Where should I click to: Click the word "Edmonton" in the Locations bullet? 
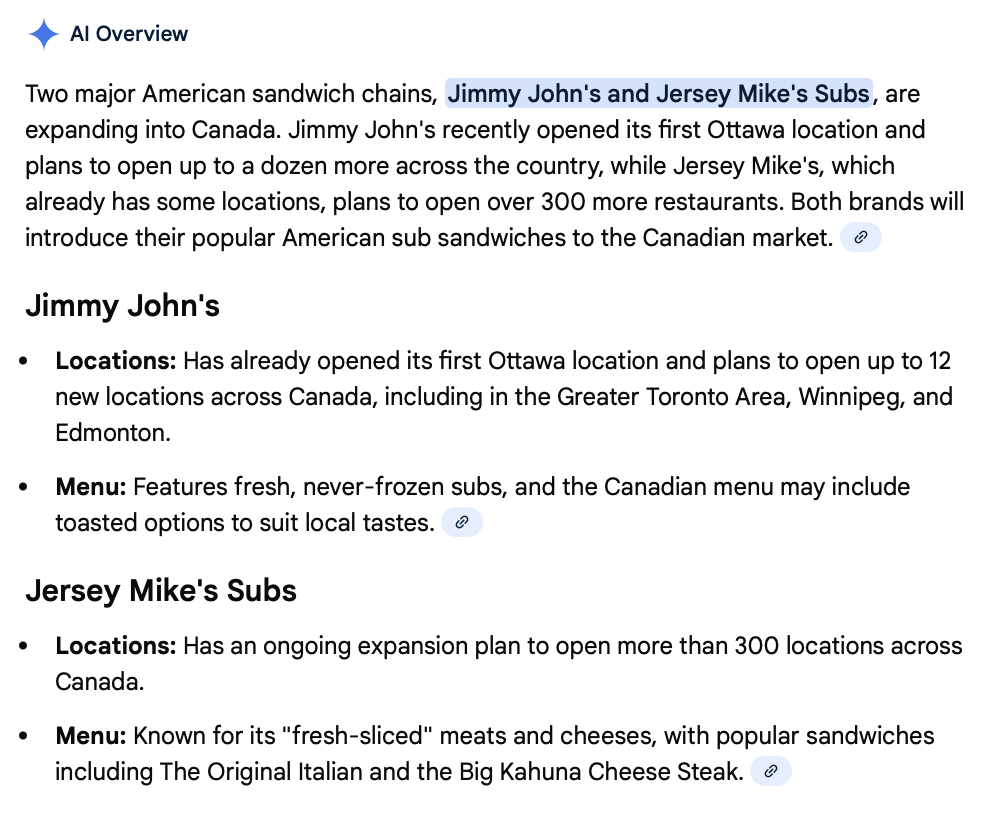110,432
